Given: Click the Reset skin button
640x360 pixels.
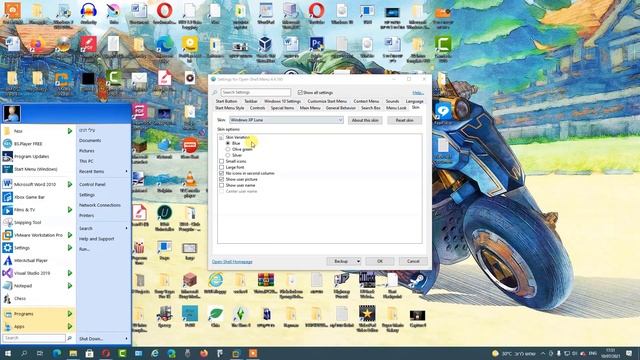Looking at the screenshot, I should 404,120.
